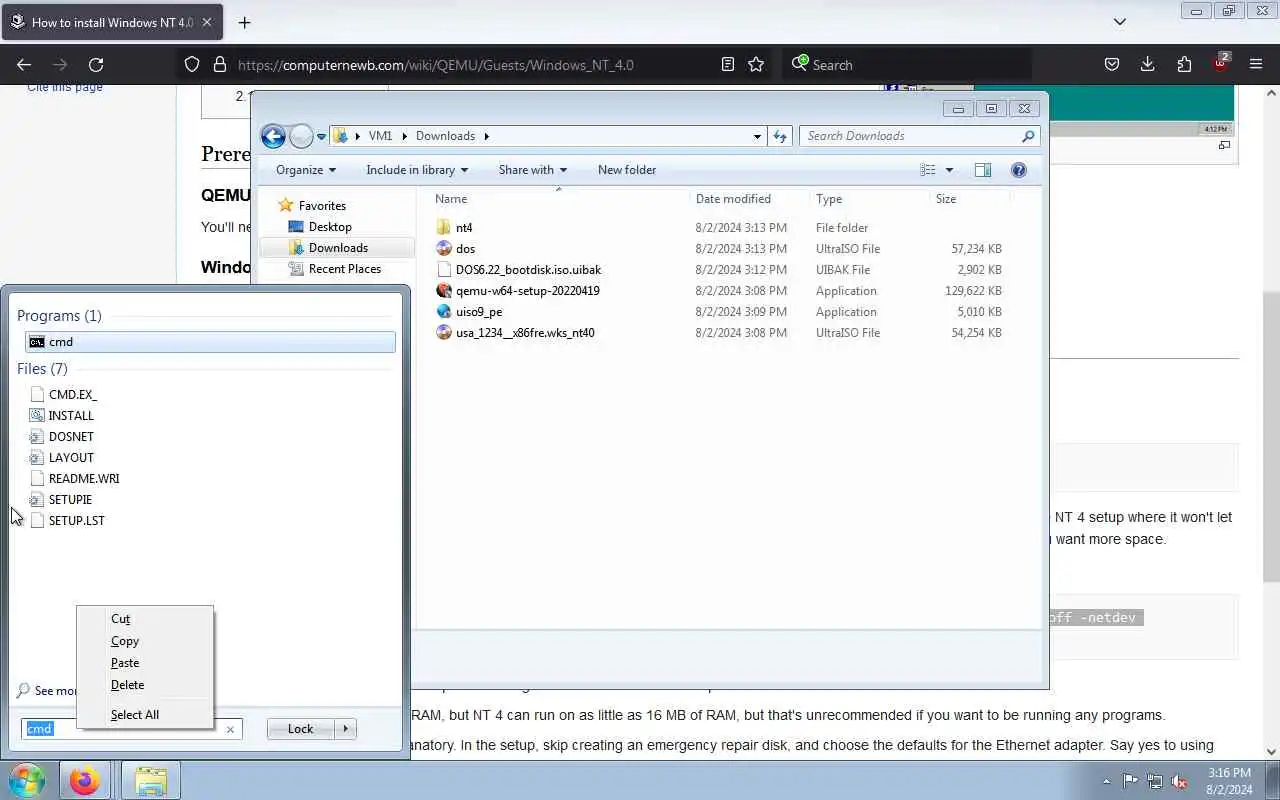Viewport: 1280px width, 800px height.
Task: Open Include in library dropdown
Action: pyautogui.click(x=417, y=170)
